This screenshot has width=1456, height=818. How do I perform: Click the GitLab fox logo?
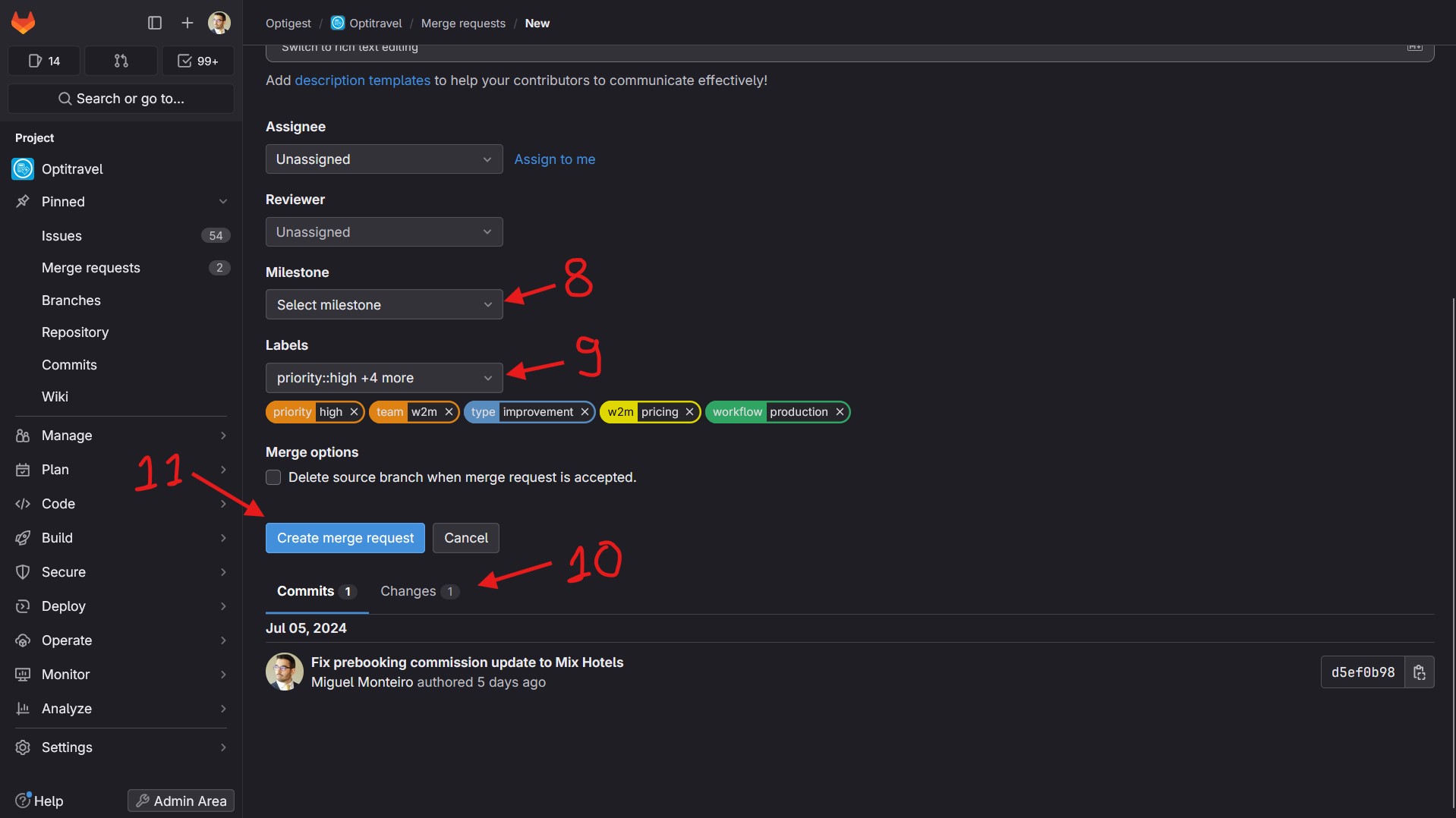pos(24,23)
